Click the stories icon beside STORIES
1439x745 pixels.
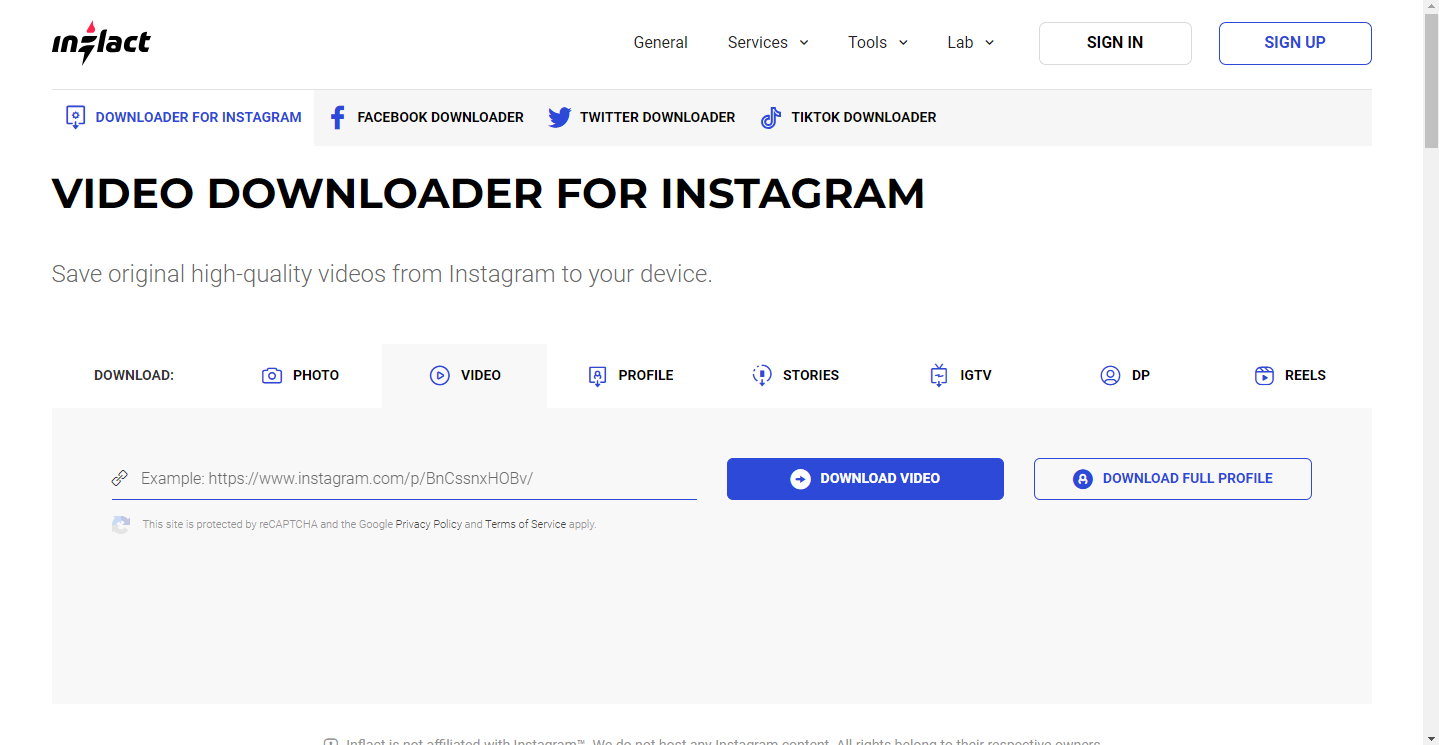pyautogui.click(x=762, y=375)
